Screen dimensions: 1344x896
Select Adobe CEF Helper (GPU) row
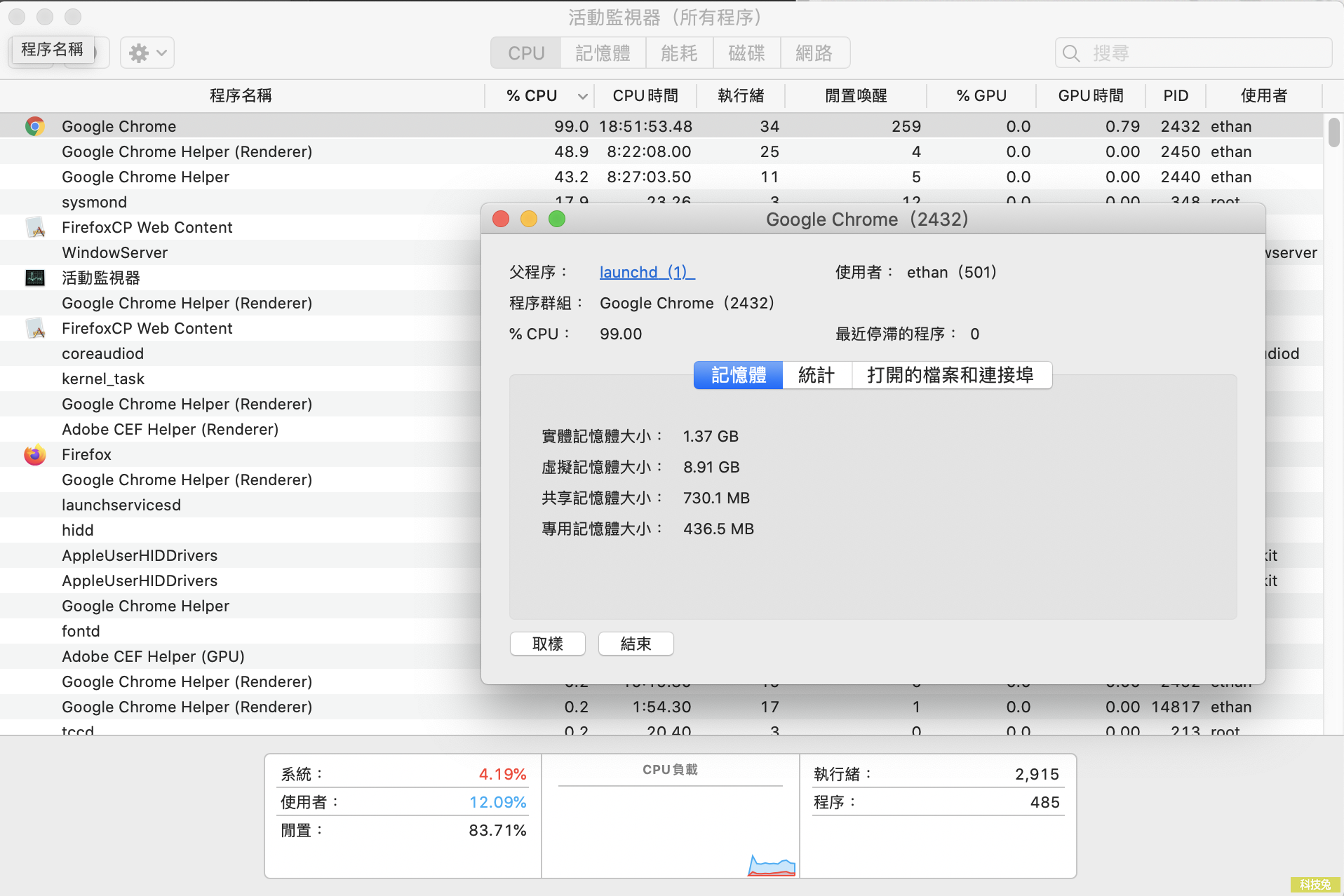tap(241, 656)
